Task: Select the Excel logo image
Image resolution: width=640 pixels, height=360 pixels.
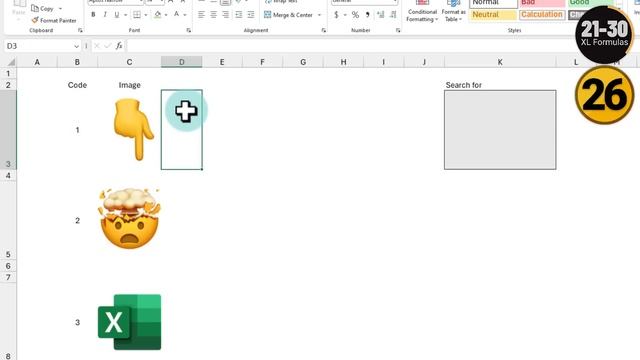Action: 129,322
